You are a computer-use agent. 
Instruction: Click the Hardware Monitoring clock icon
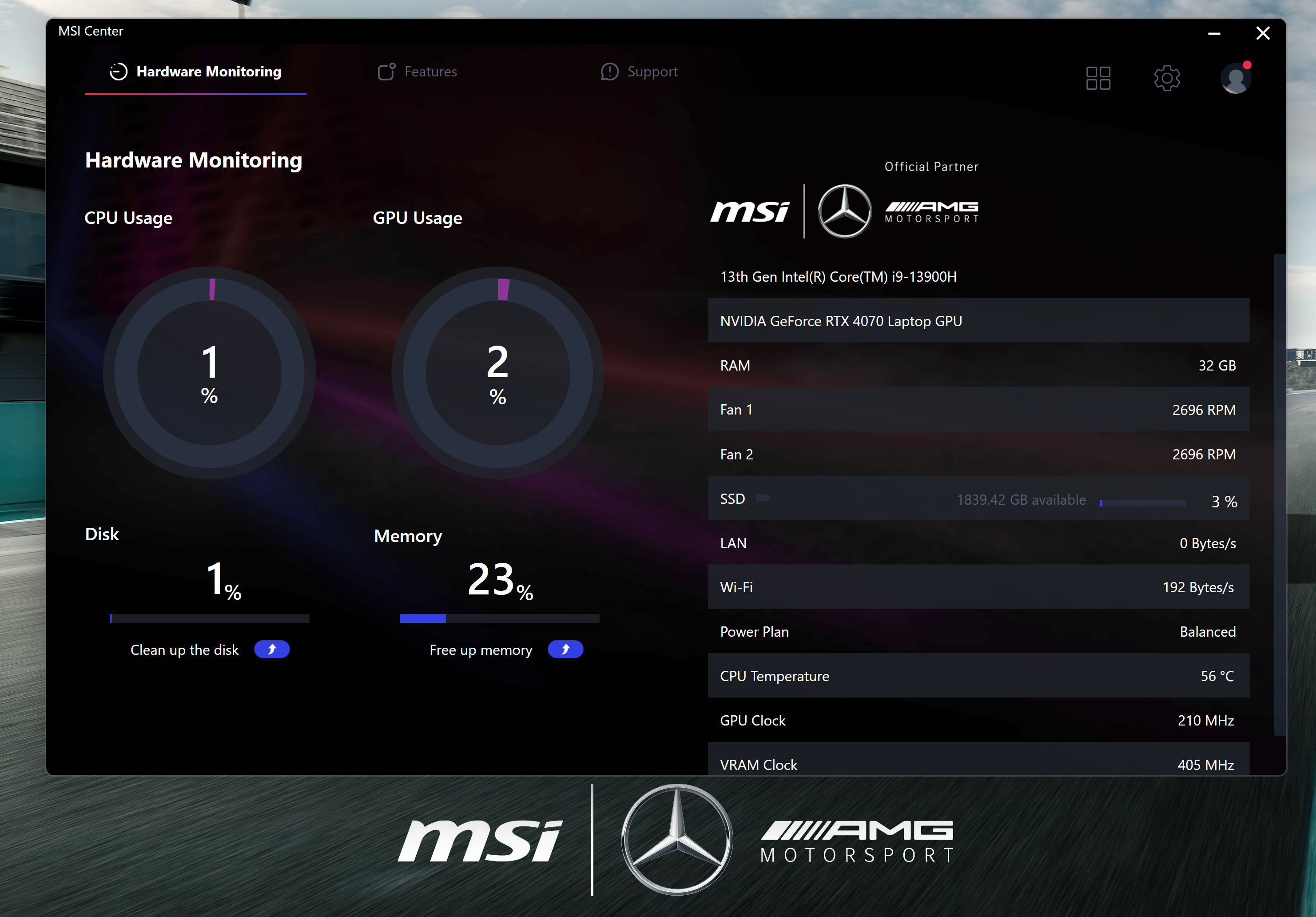point(119,72)
